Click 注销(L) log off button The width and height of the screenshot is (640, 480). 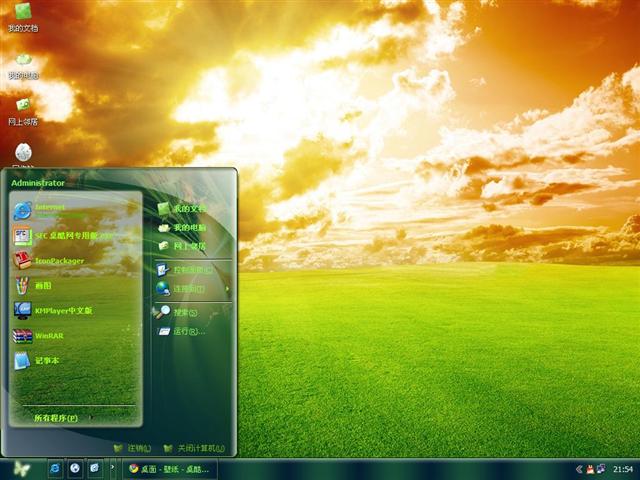click(x=133, y=448)
